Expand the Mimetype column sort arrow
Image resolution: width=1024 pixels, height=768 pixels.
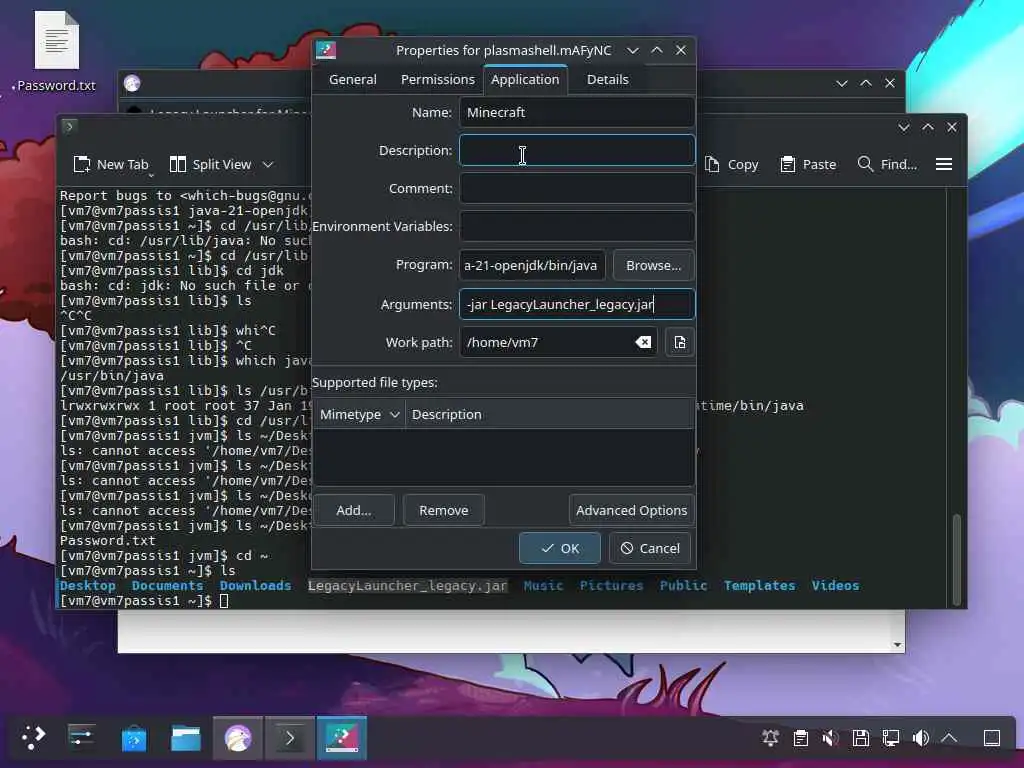(x=394, y=415)
